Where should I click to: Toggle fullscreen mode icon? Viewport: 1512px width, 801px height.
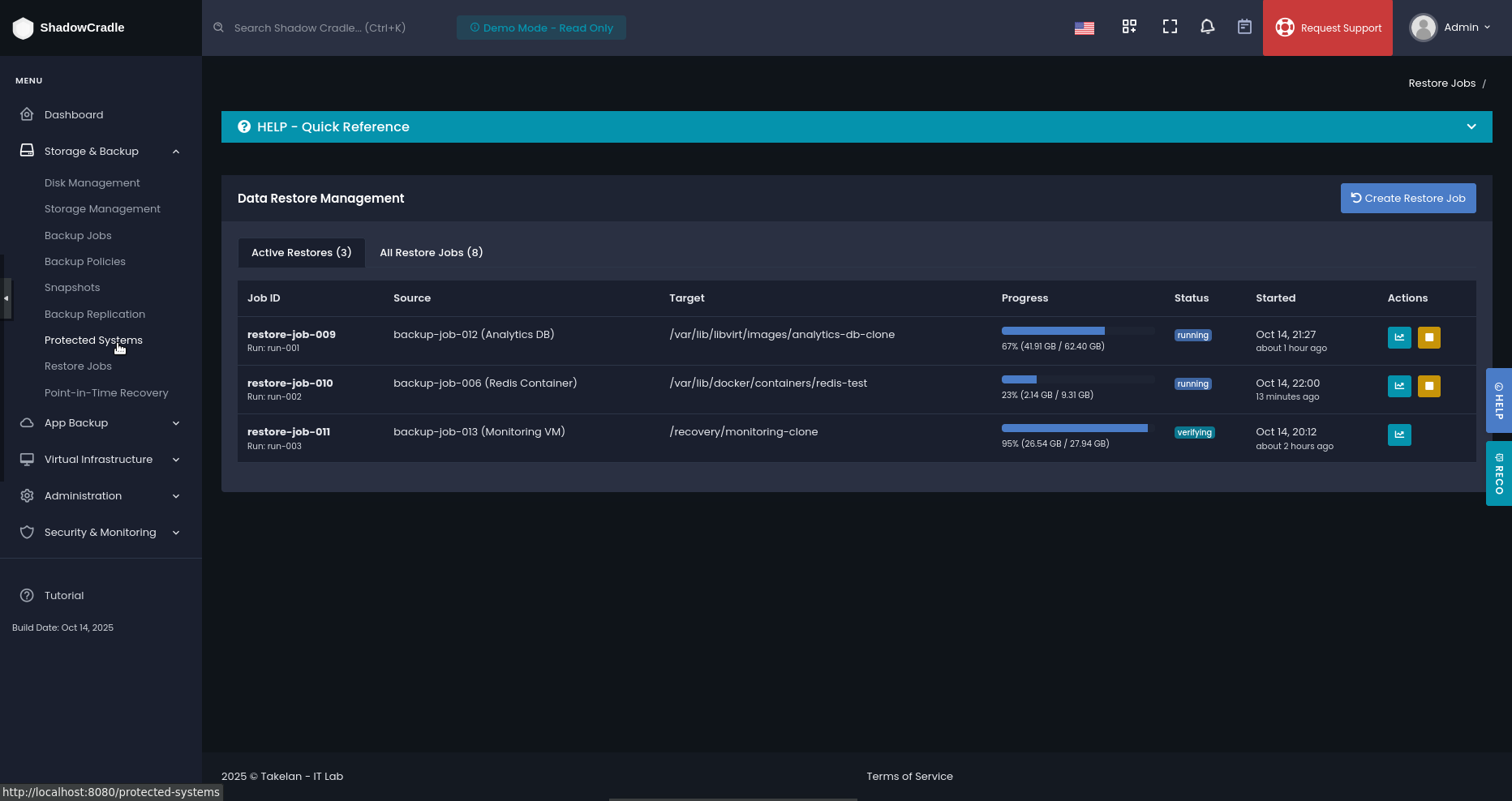(1170, 27)
